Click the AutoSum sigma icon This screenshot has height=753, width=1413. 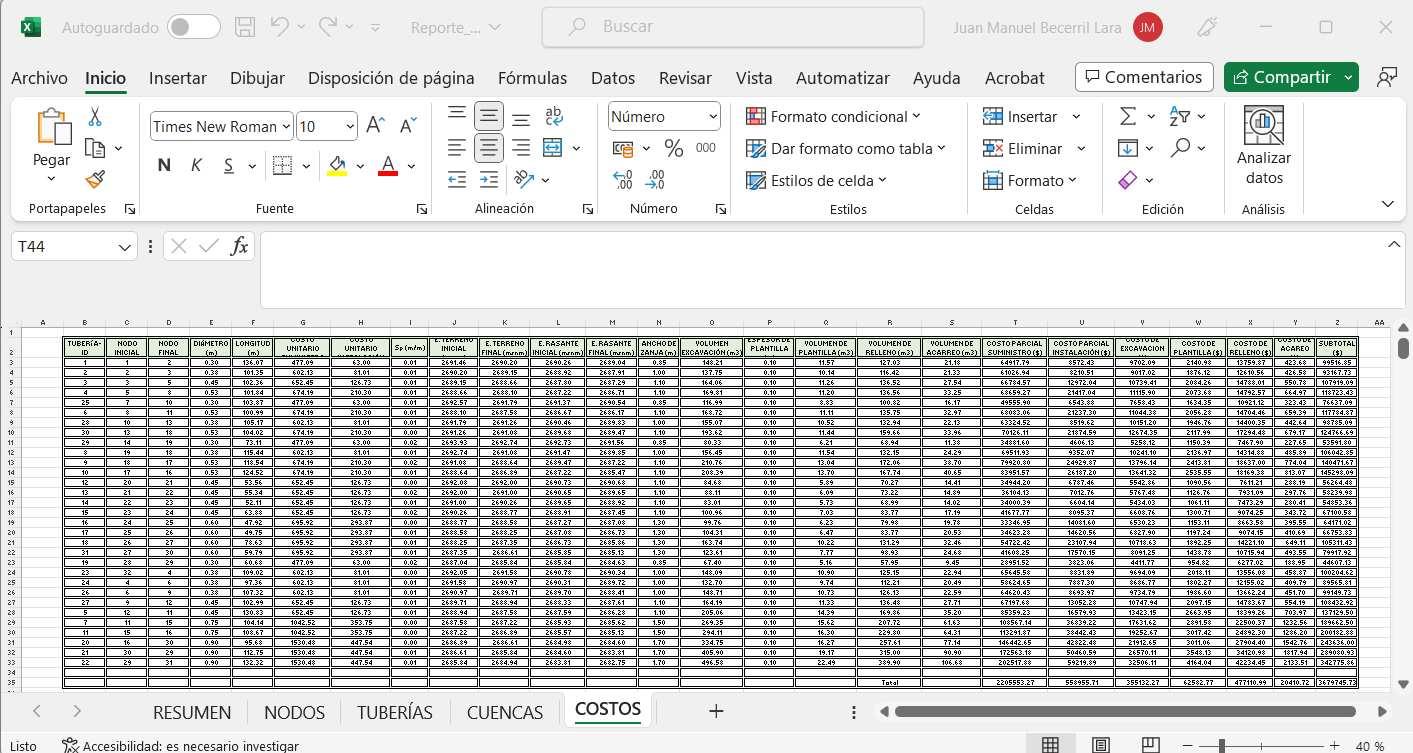pyautogui.click(x=1128, y=117)
